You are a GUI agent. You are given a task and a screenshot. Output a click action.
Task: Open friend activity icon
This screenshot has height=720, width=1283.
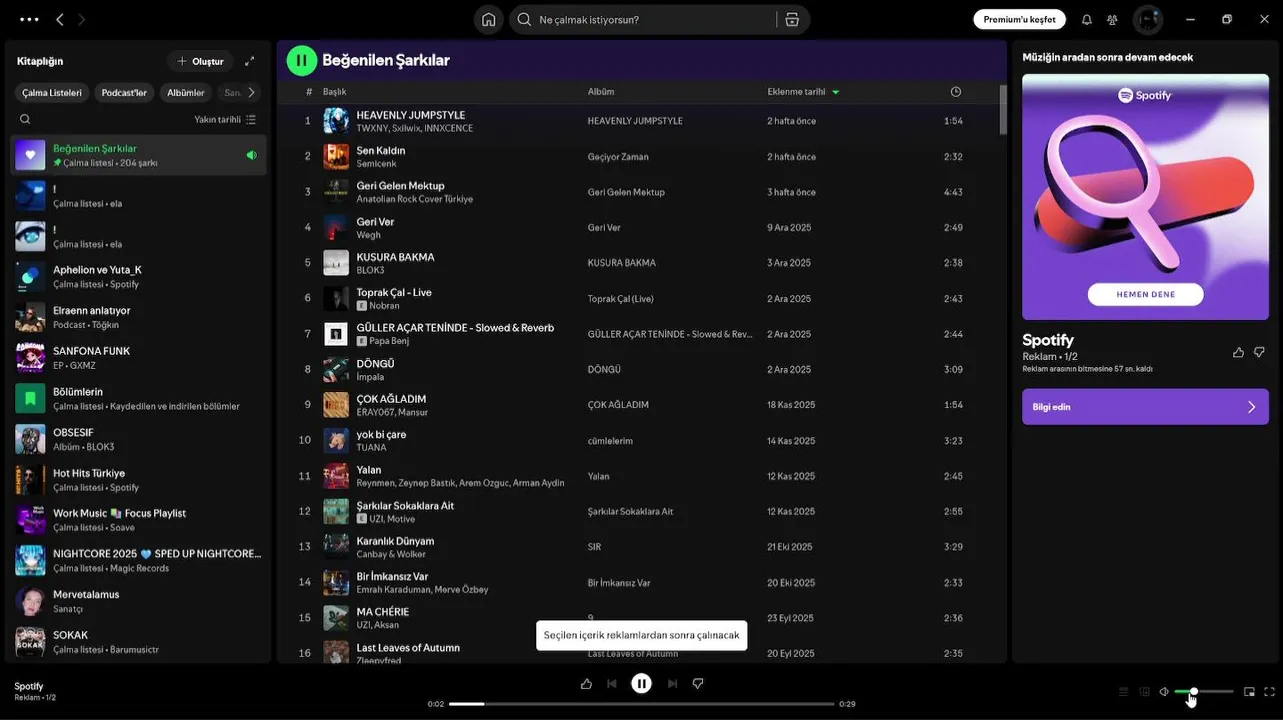click(x=1112, y=19)
